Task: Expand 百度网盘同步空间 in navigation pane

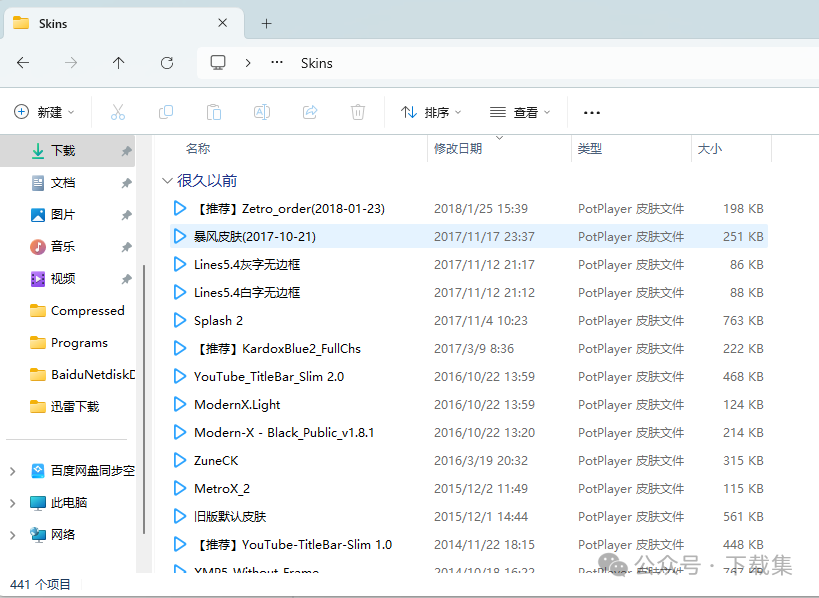Action: pyautogui.click(x=13, y=471)
